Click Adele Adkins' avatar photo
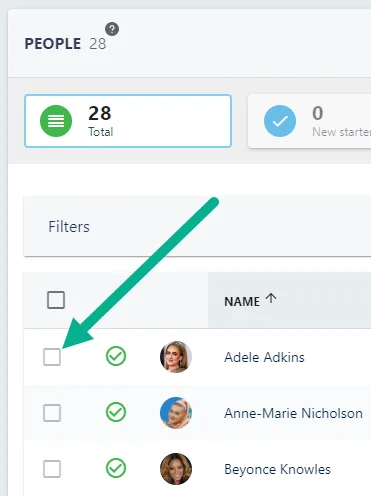 [176, 357]
